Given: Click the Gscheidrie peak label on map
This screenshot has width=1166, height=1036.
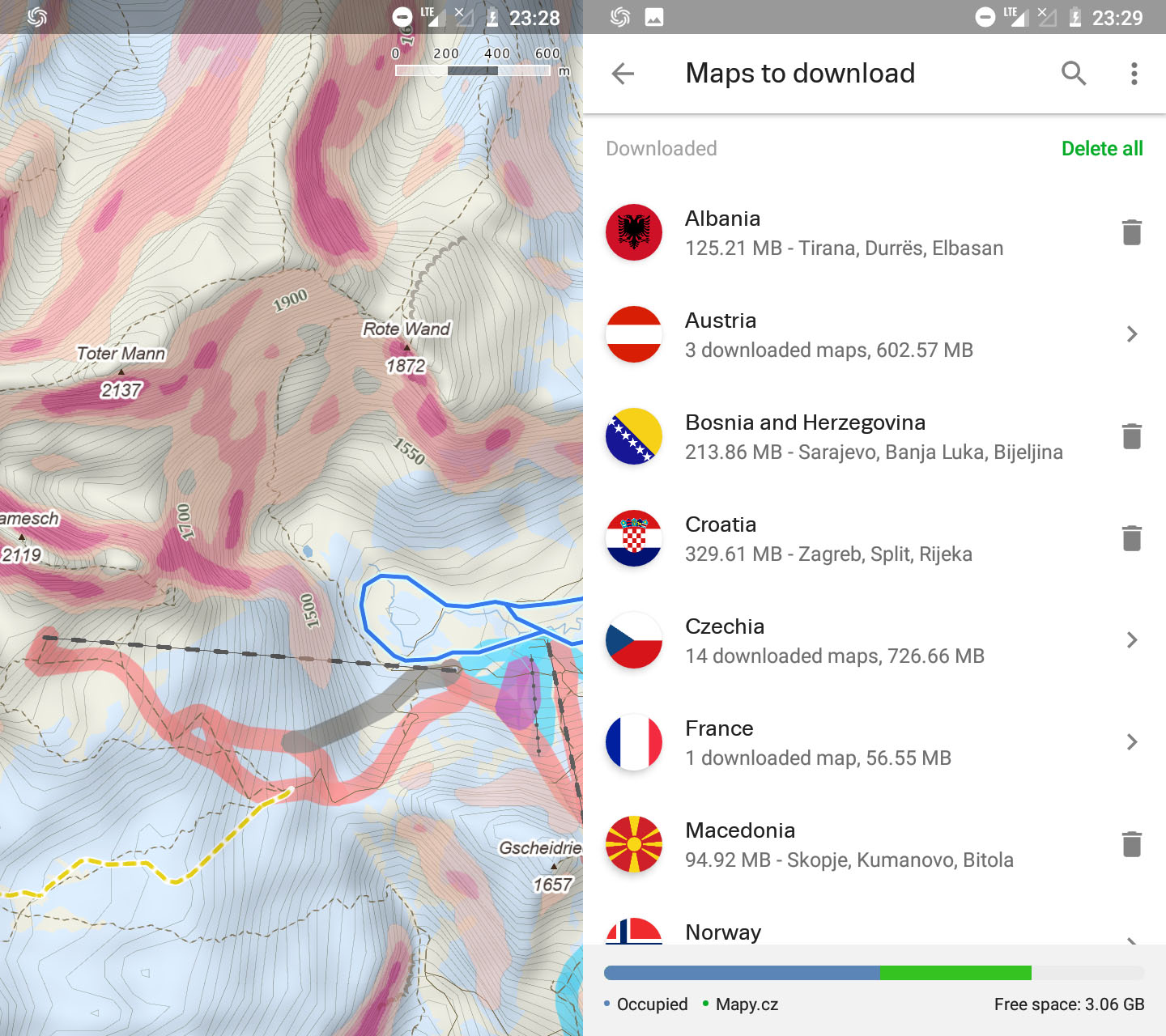Looking at the screenshot, I should tap(540, 847).
